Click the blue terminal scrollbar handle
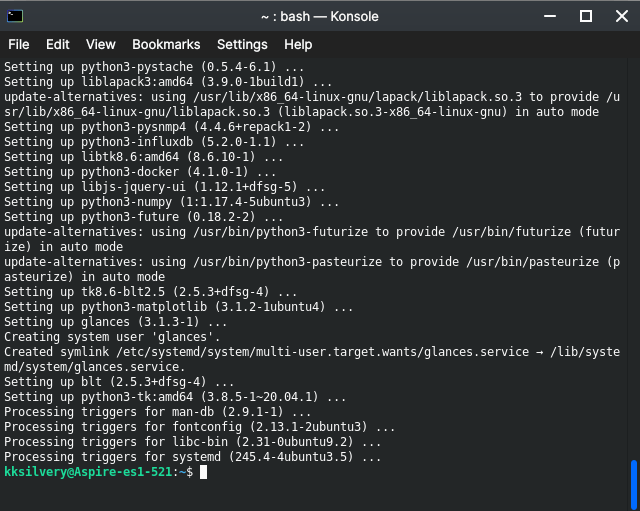 (633, 485)
